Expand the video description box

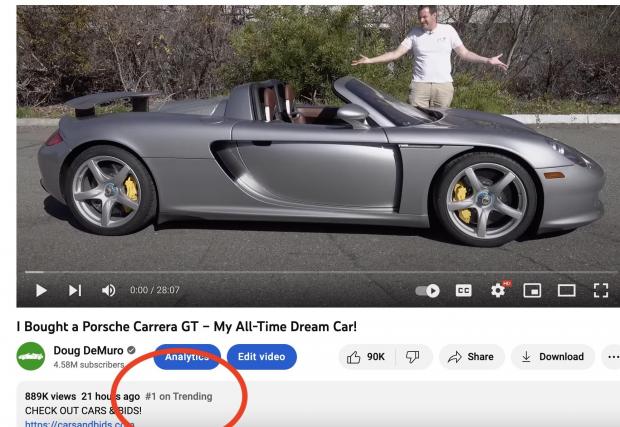[x=318, y=404]
